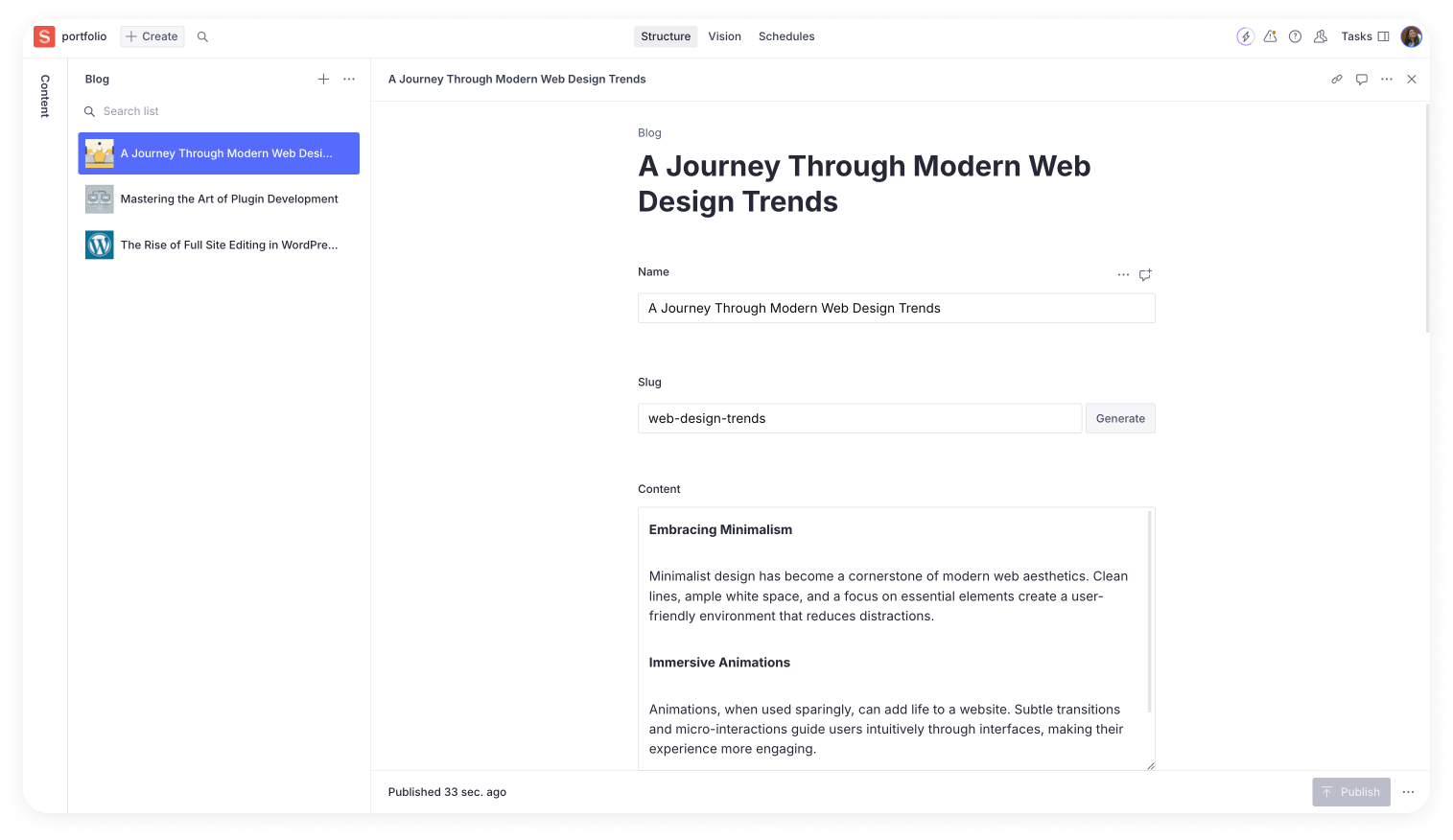Add new Blog document with plus icon
The image size is (1453, 840).
pyautogui.click(x=323, y=80)
